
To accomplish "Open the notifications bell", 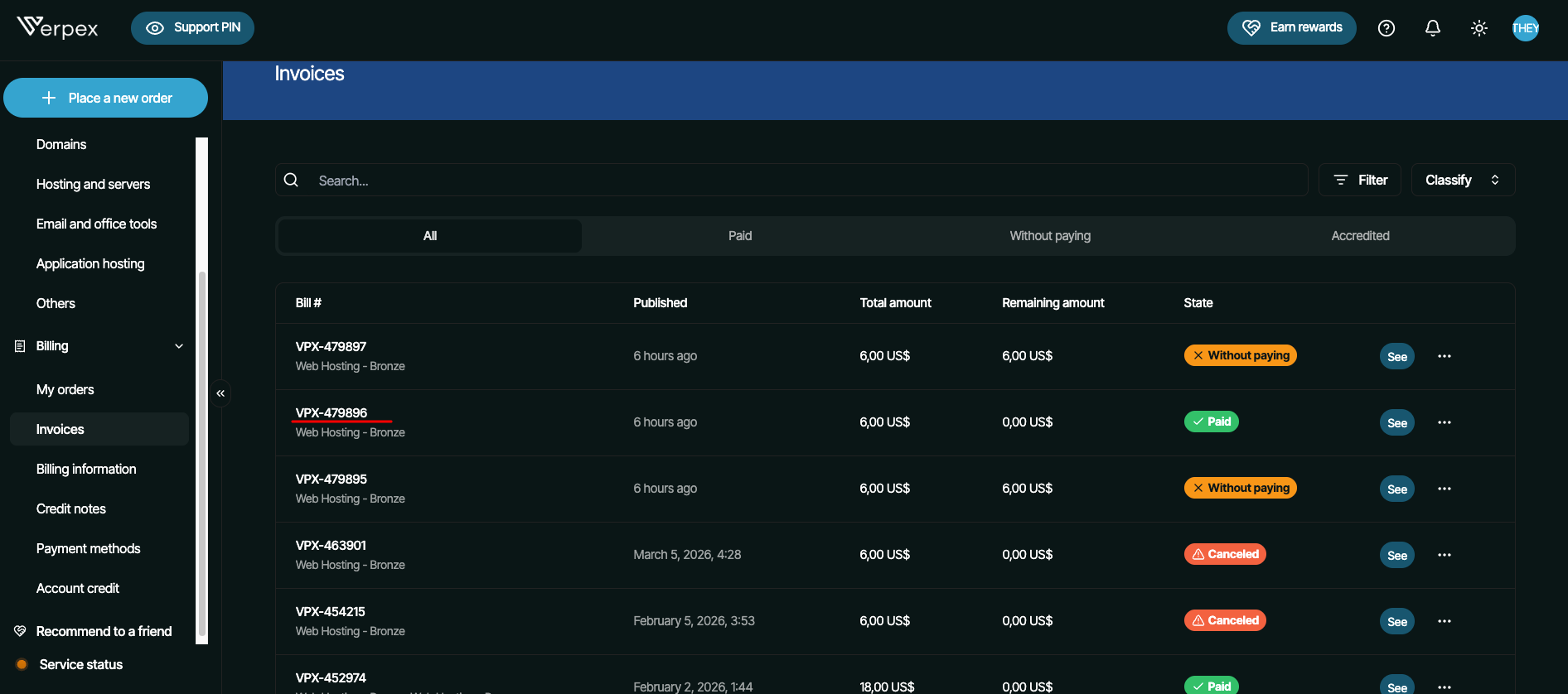I will pos(1432,28).
